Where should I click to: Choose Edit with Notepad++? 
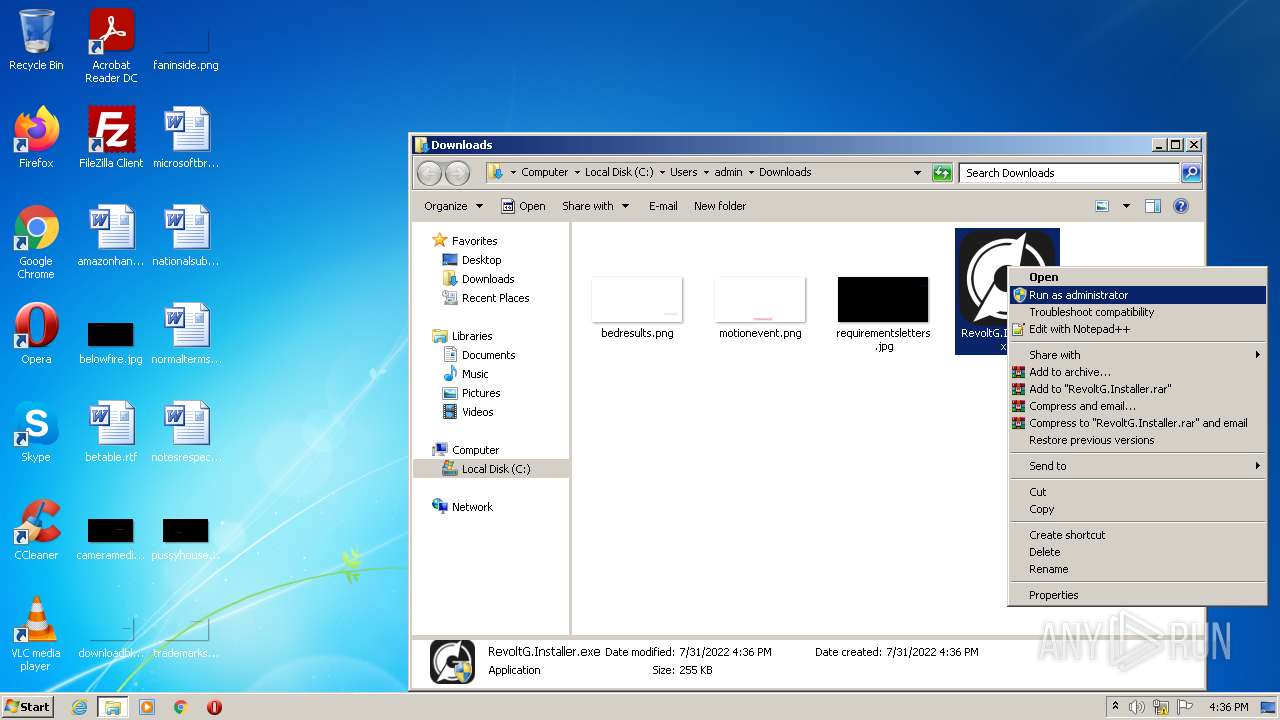[1138, 329]
